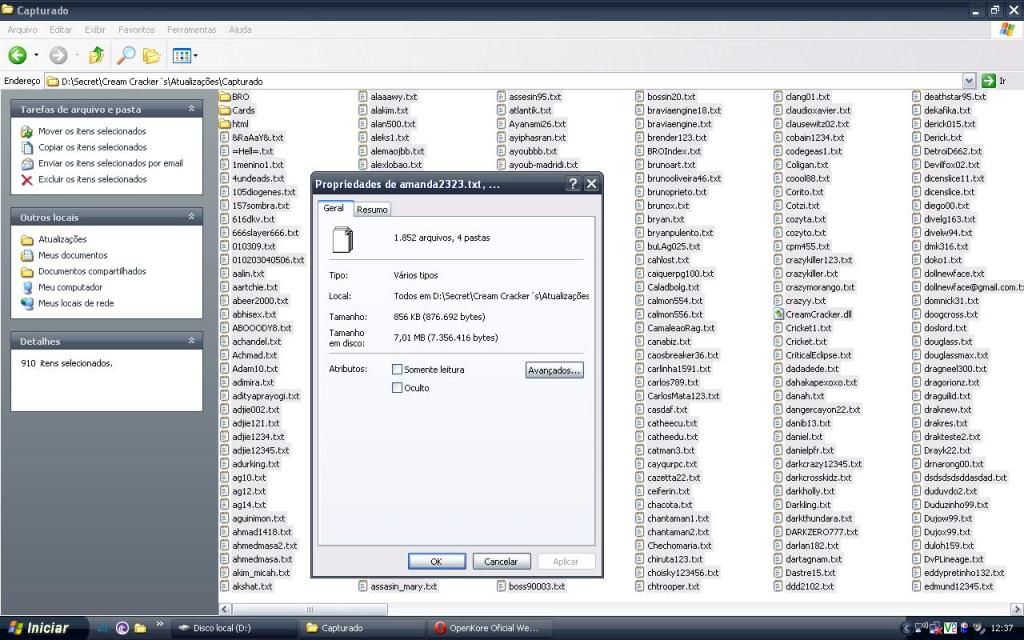Open the CreamCracker.dll file
1024x640 pixels.
(x=817, y=314)
